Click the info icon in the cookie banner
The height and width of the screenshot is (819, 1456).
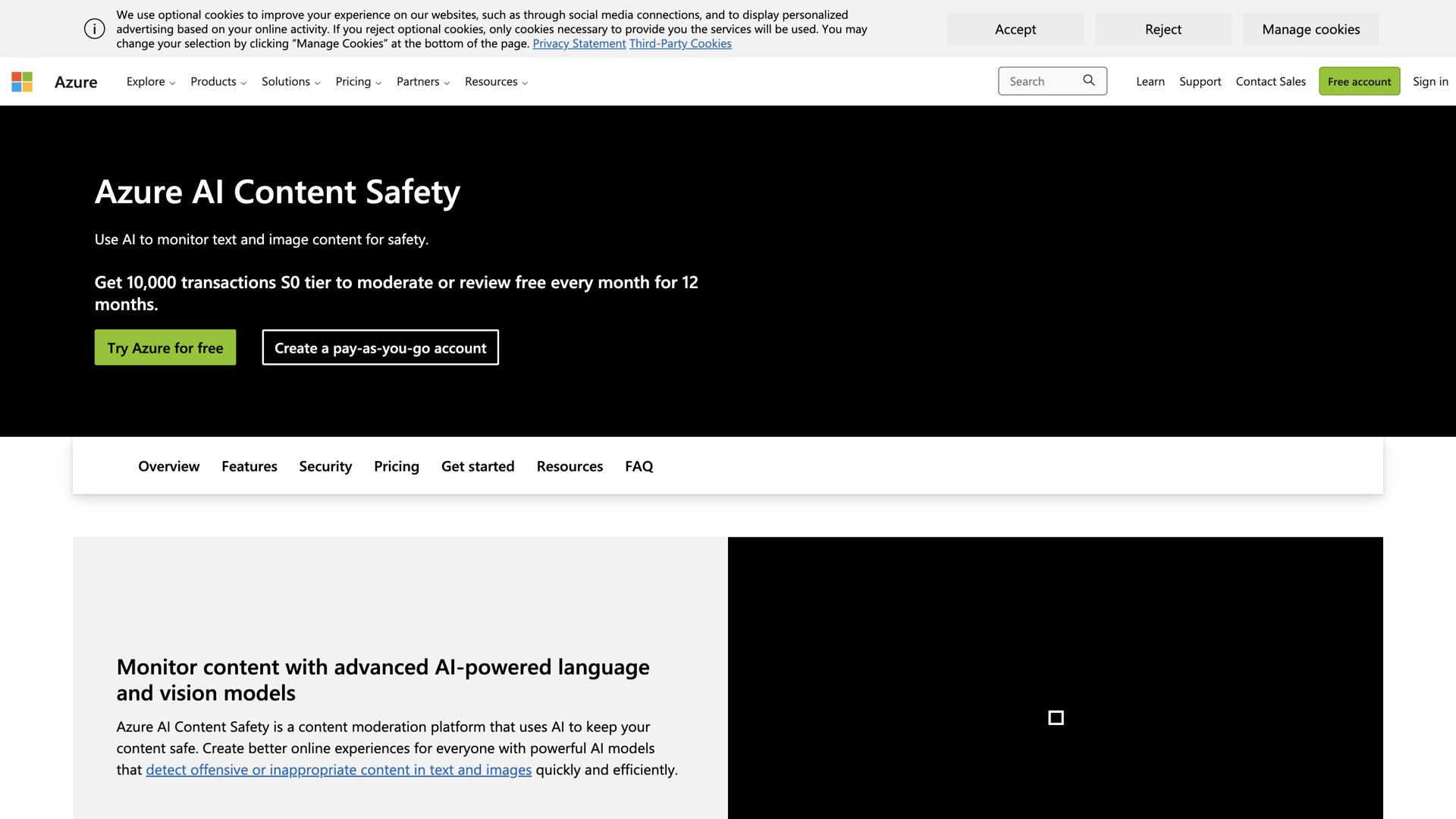point(94,28)
